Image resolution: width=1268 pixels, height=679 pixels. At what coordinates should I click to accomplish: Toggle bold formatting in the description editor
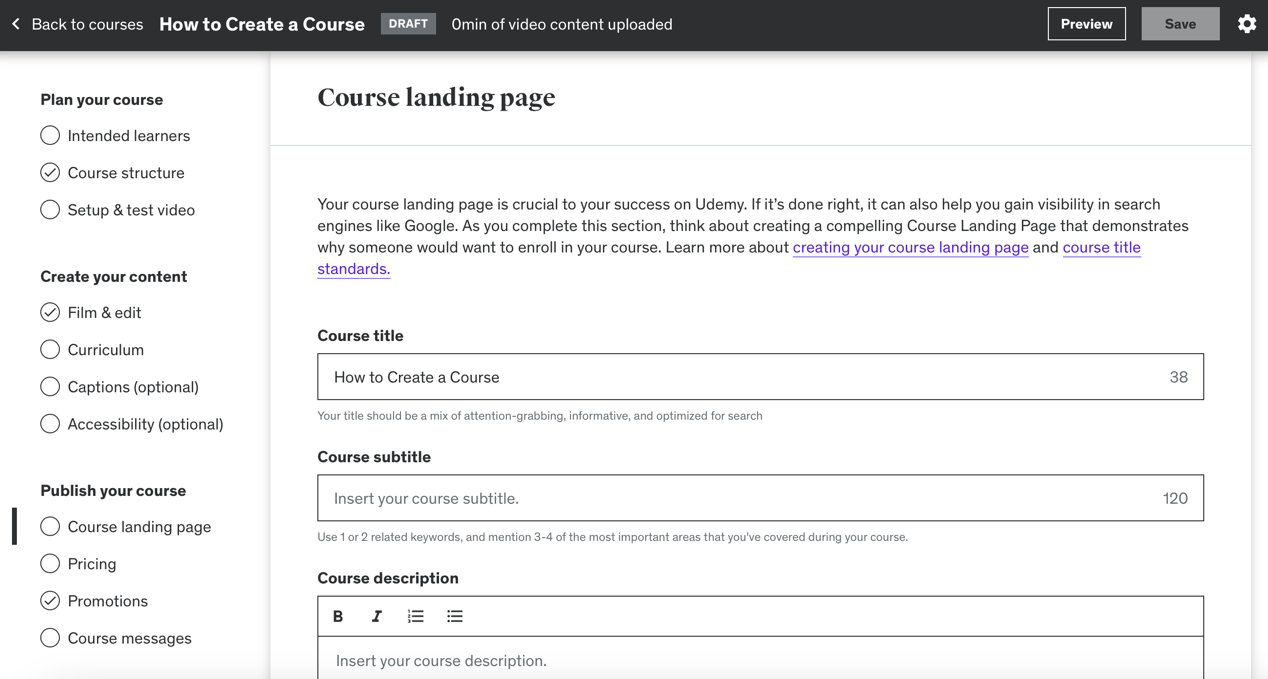point(338,616)
